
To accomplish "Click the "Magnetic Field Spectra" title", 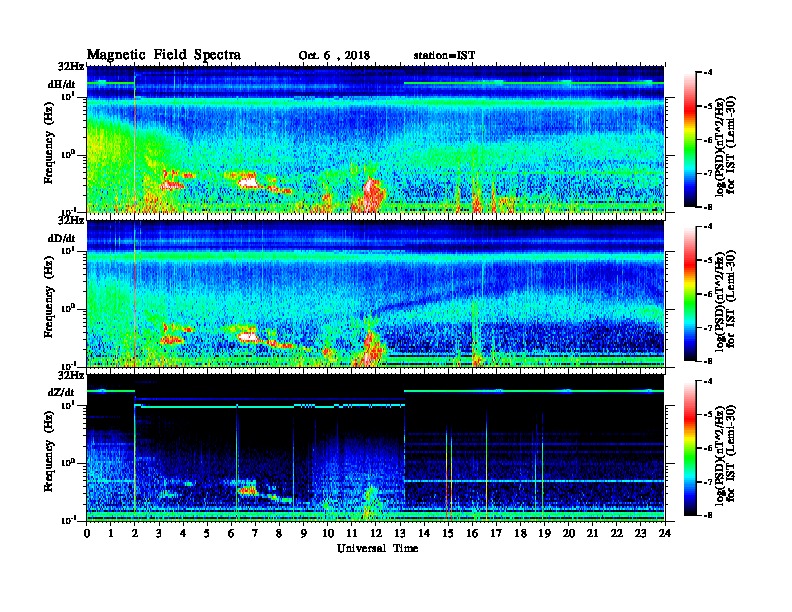I will click(x=164, y=55).
